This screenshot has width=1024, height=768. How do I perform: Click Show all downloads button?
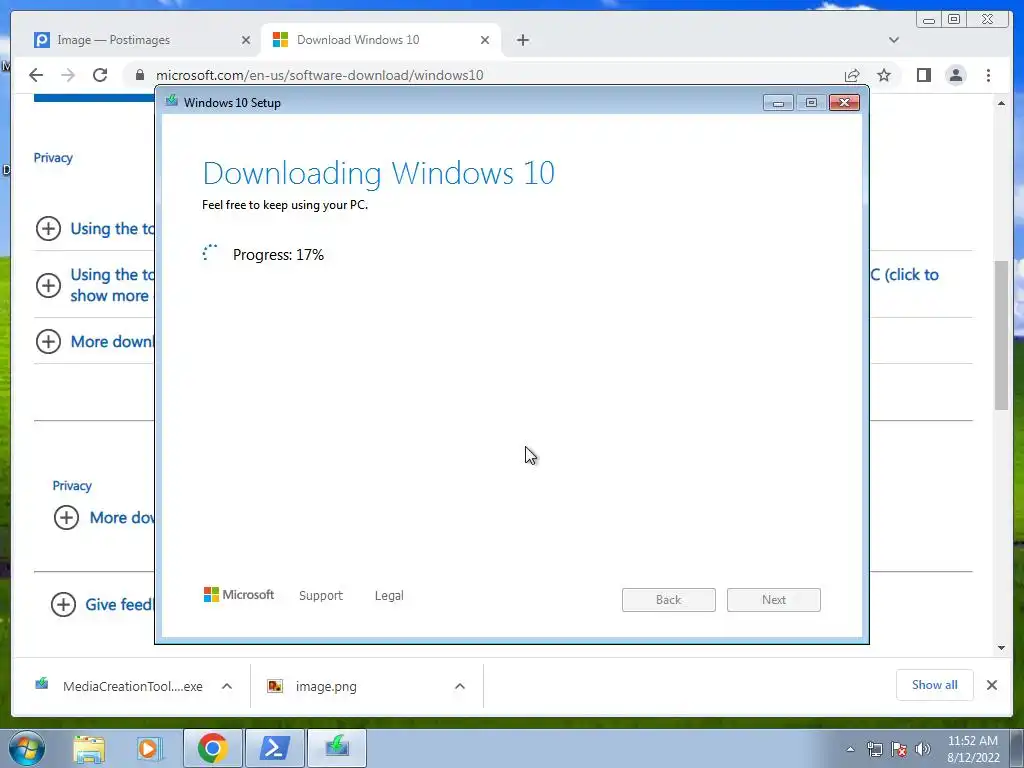(935, 684)
